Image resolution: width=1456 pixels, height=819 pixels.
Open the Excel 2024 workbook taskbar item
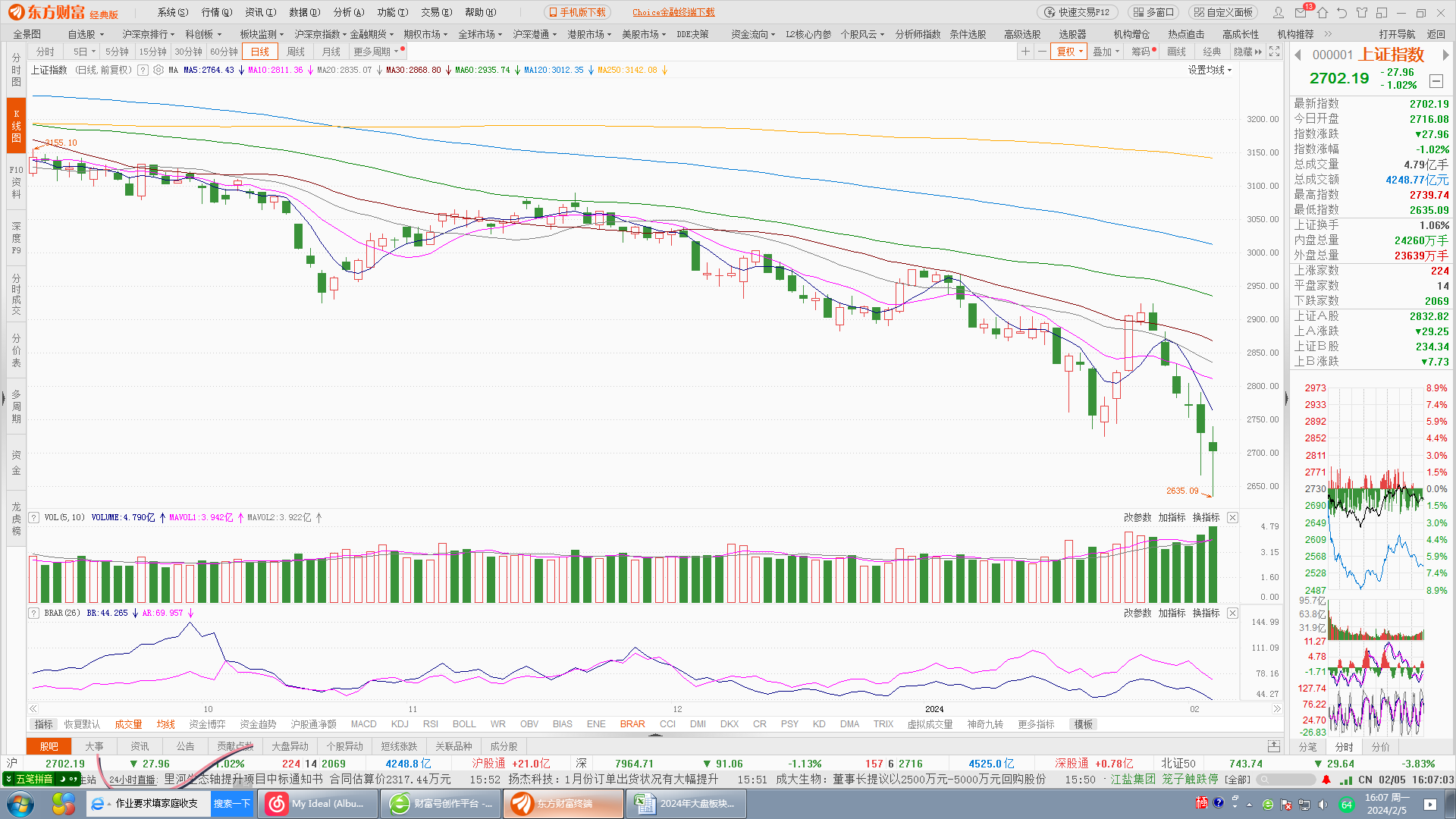[686, 804]
